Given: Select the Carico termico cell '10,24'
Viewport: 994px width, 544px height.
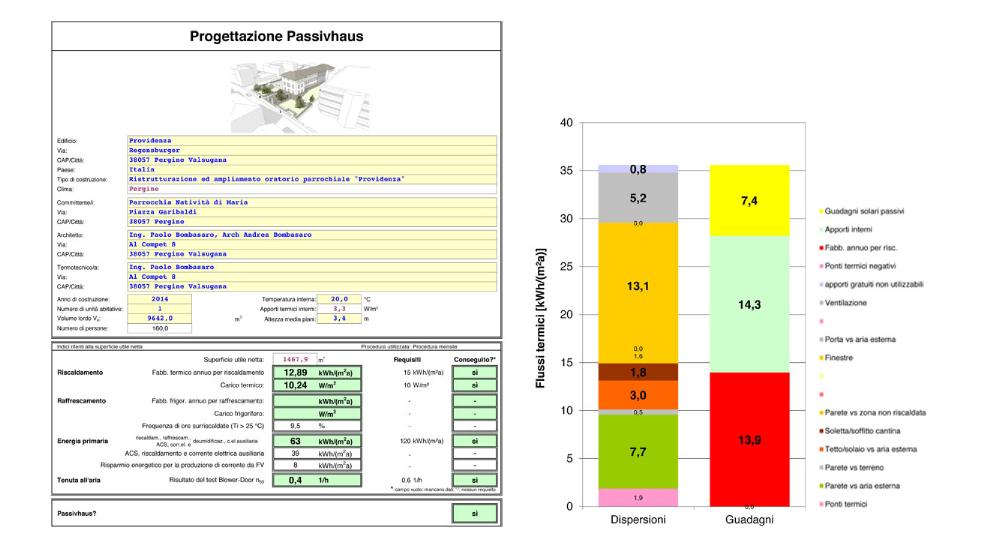Looking at the screenshot, I should [317, 385].
